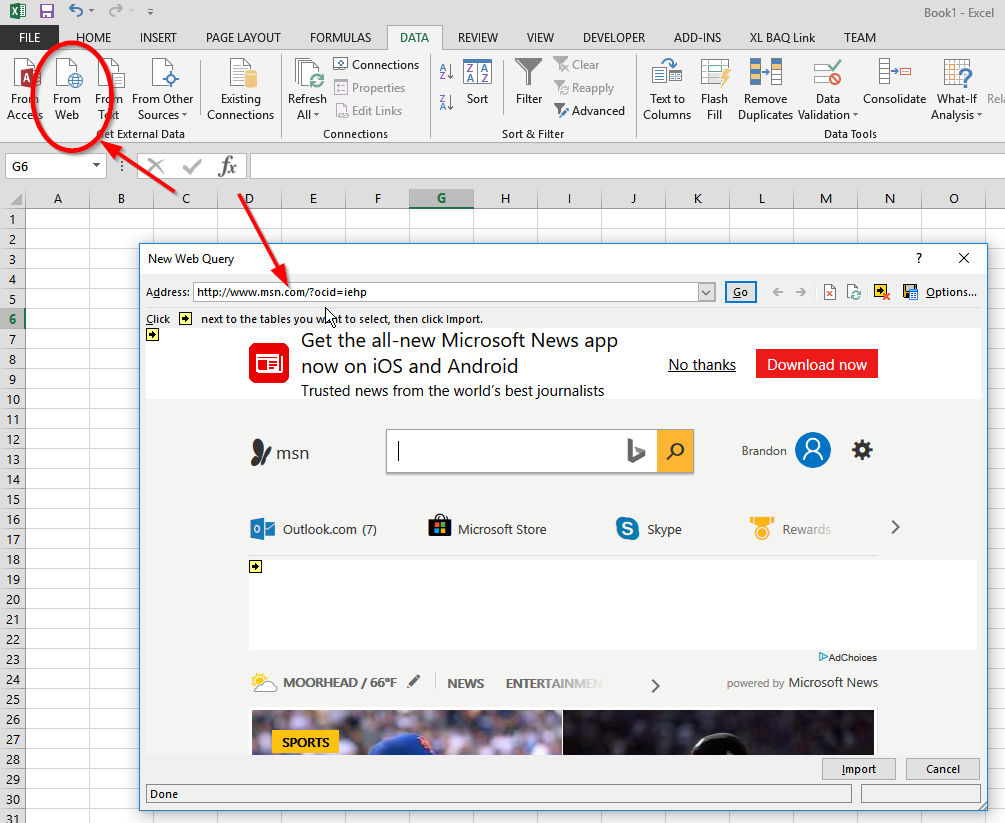Image resolution: width=1005 pixels, height=823 pixels.
Task: Open Web Query Options
Action: [x=951, y=292]
